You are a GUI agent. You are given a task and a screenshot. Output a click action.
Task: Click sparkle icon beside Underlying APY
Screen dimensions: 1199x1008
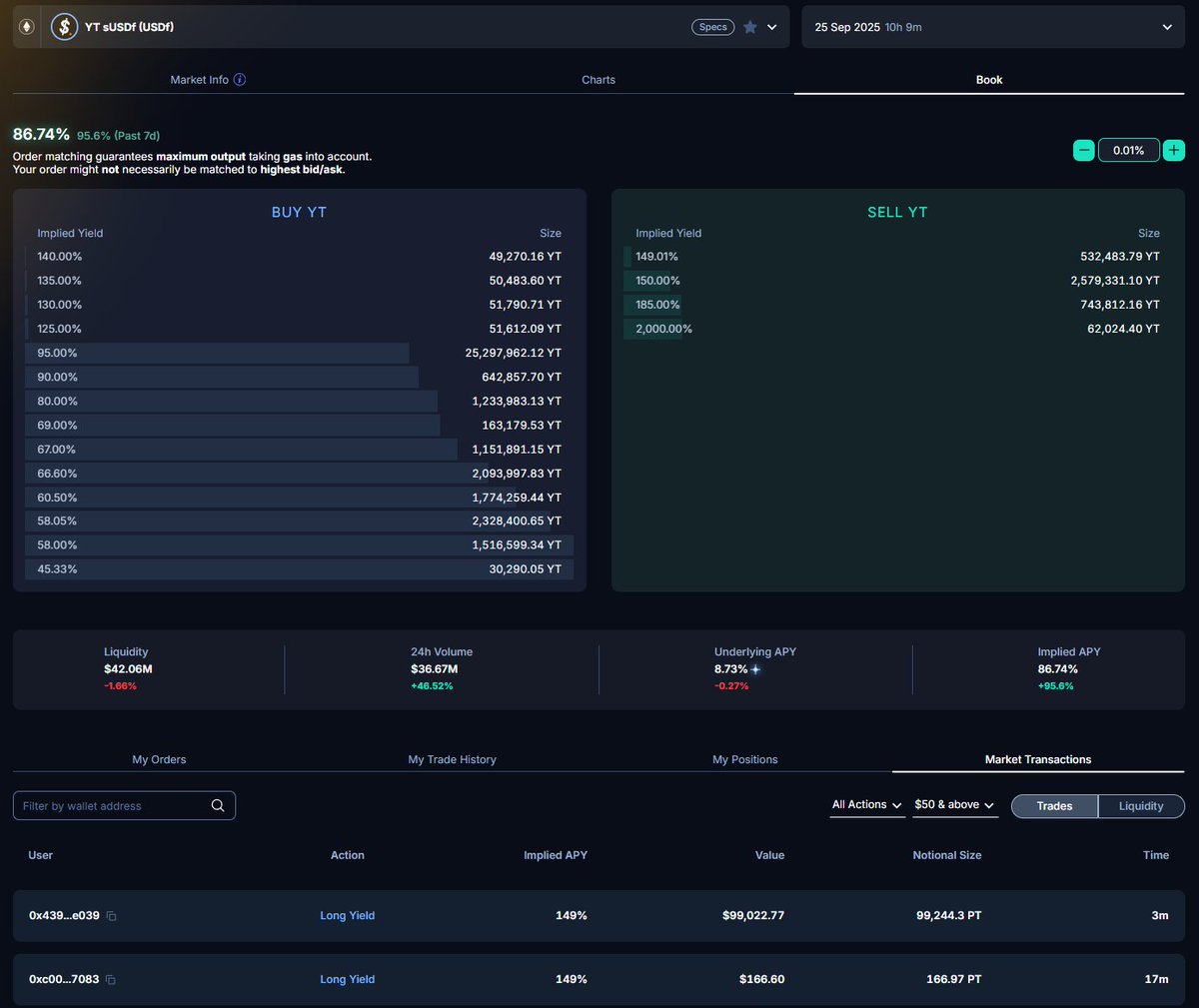click(x=756, y=669)
